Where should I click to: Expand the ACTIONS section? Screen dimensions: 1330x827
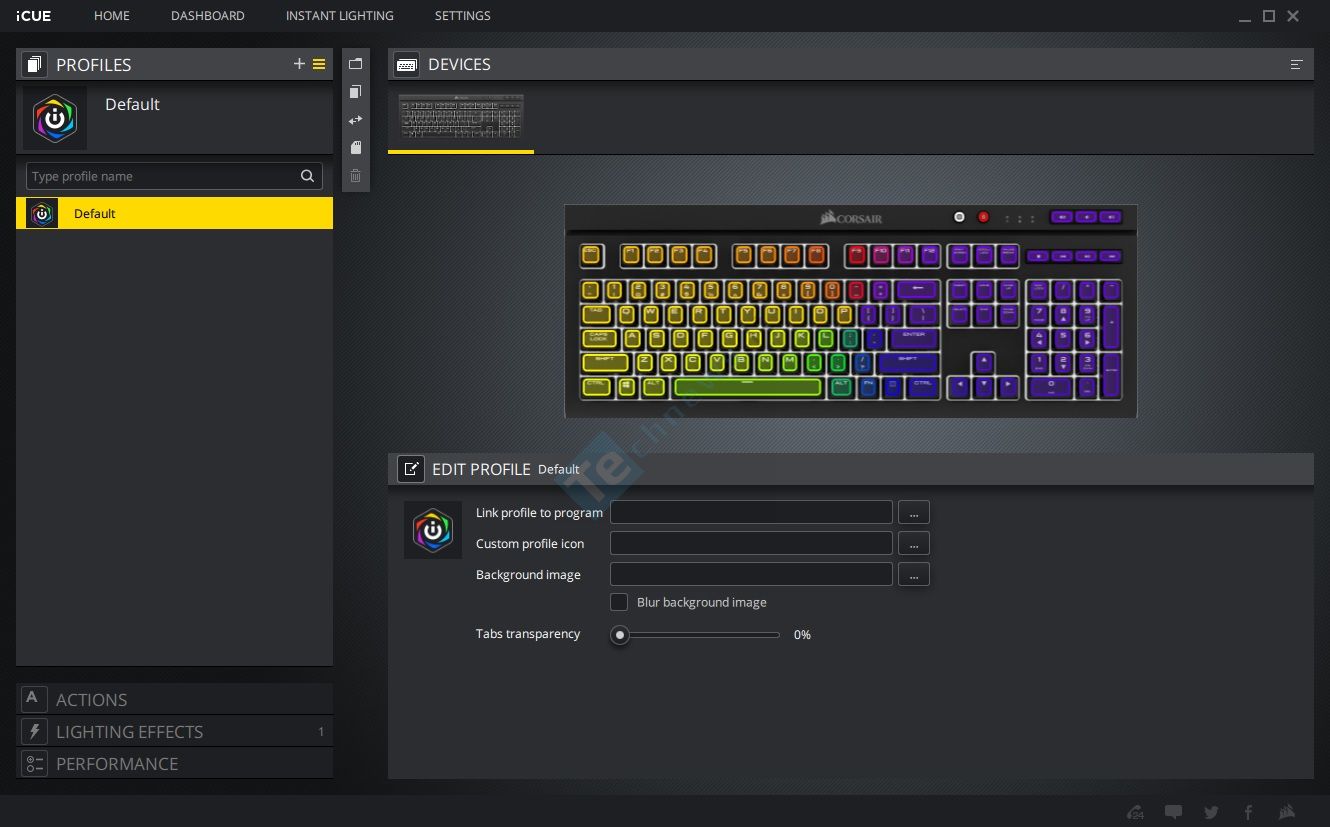(x=174, y=699)
